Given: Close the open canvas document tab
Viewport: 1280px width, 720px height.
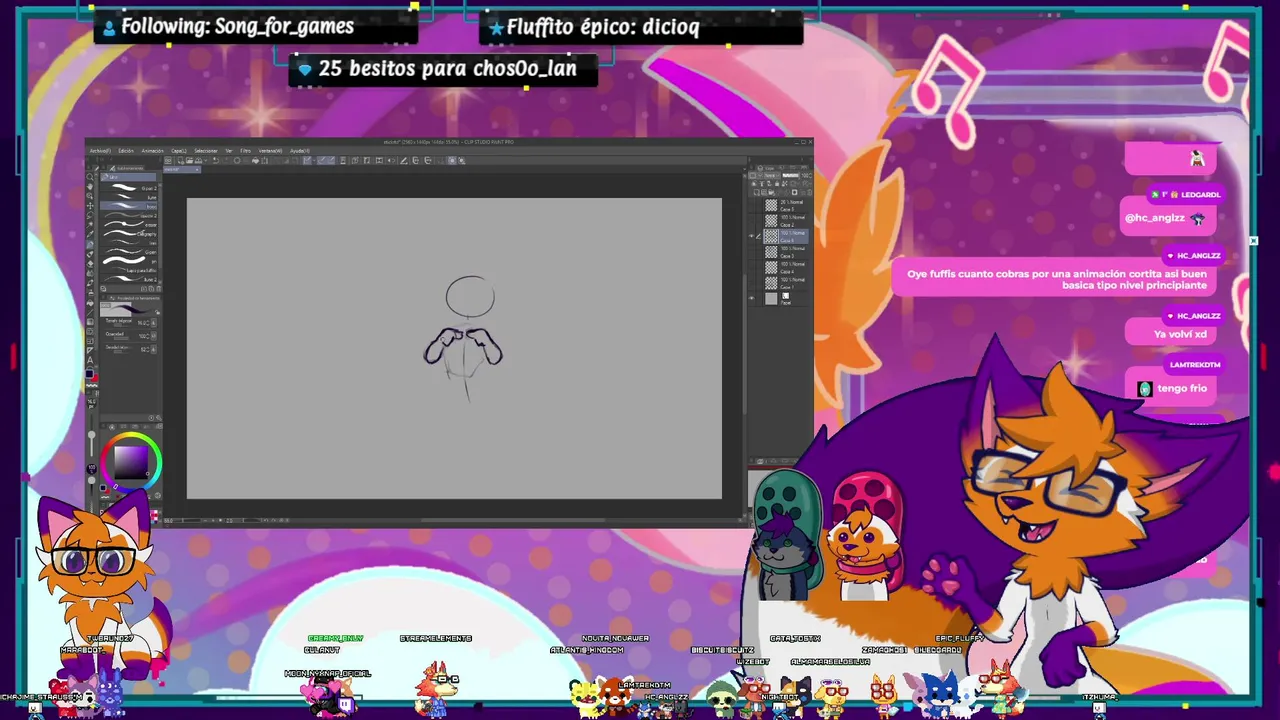Looking at the screenshot, I should pyautogui.click(x=197, y=169).
